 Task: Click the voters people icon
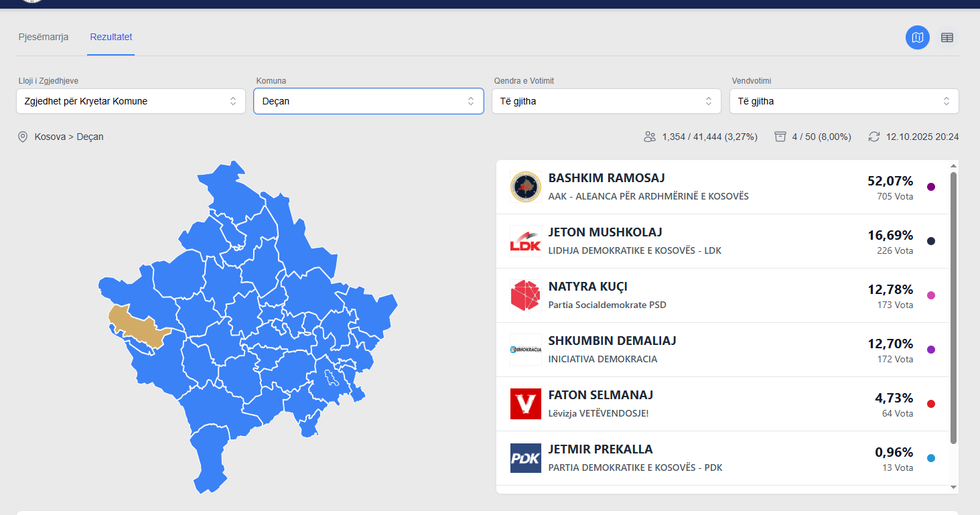click(650, 137)
